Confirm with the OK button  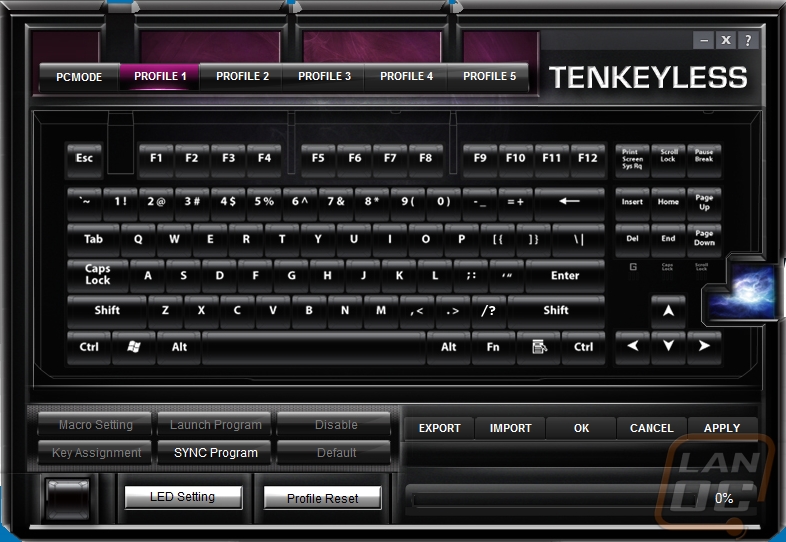(x=581, y=428)
